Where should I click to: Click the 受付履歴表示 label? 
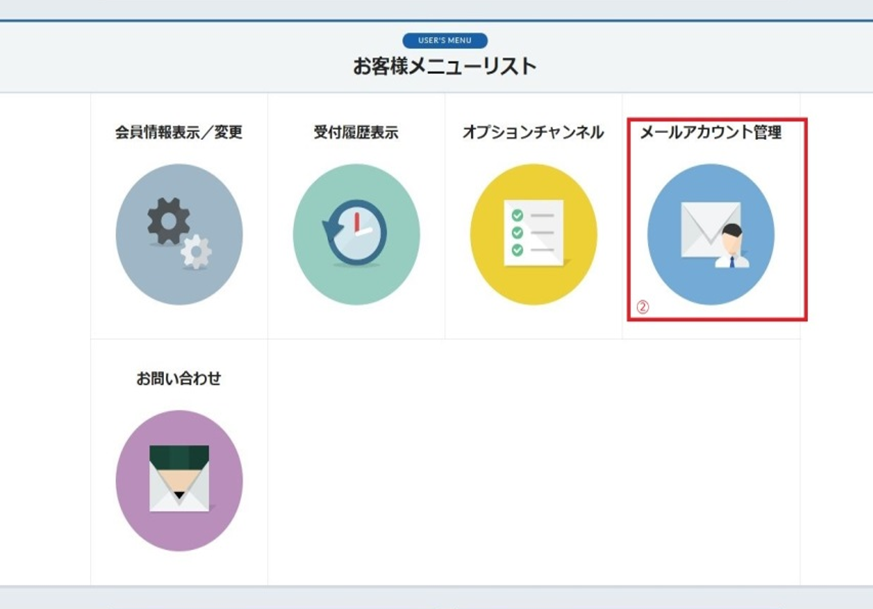pyautogui.click(x=356, y=132)
